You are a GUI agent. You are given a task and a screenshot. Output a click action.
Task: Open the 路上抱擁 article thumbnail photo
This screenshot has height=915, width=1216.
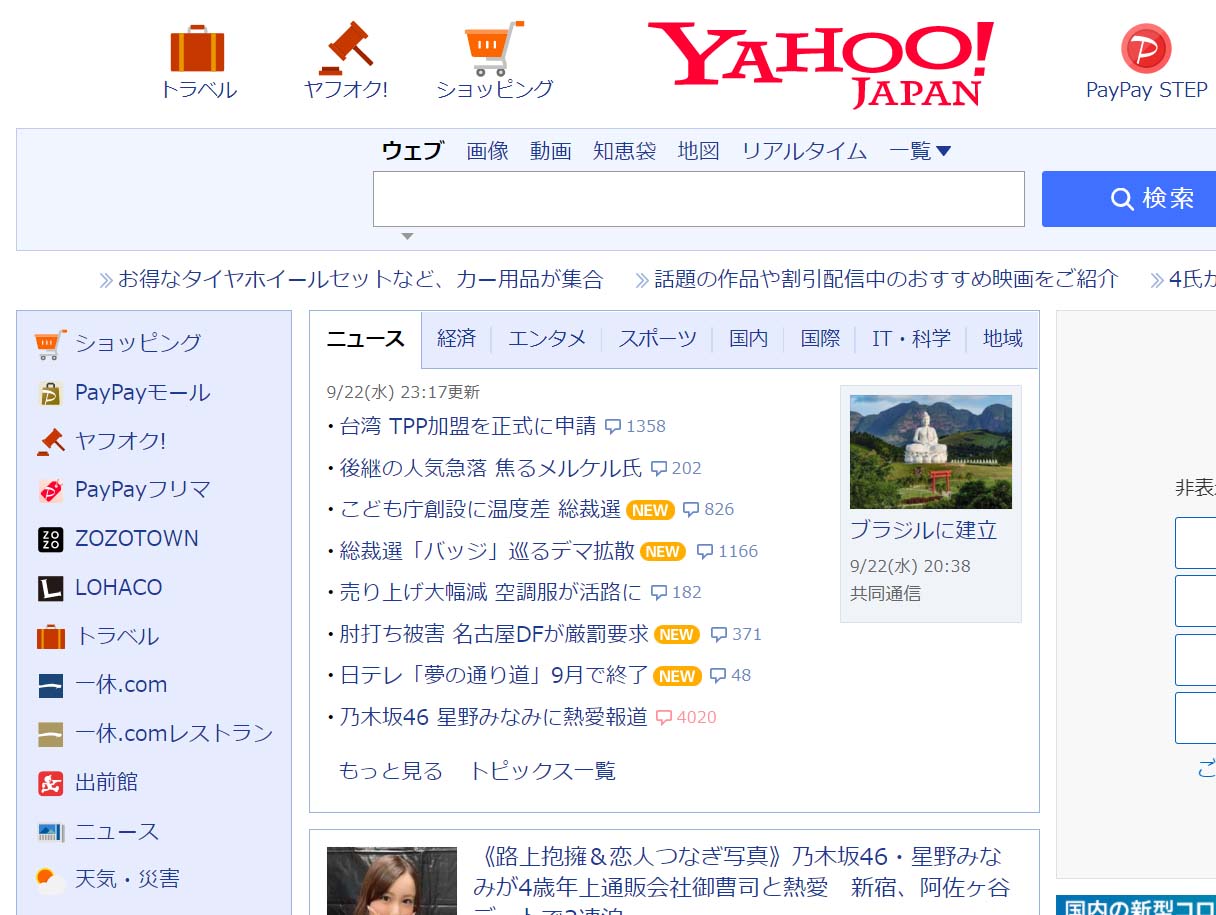point(392,881)
